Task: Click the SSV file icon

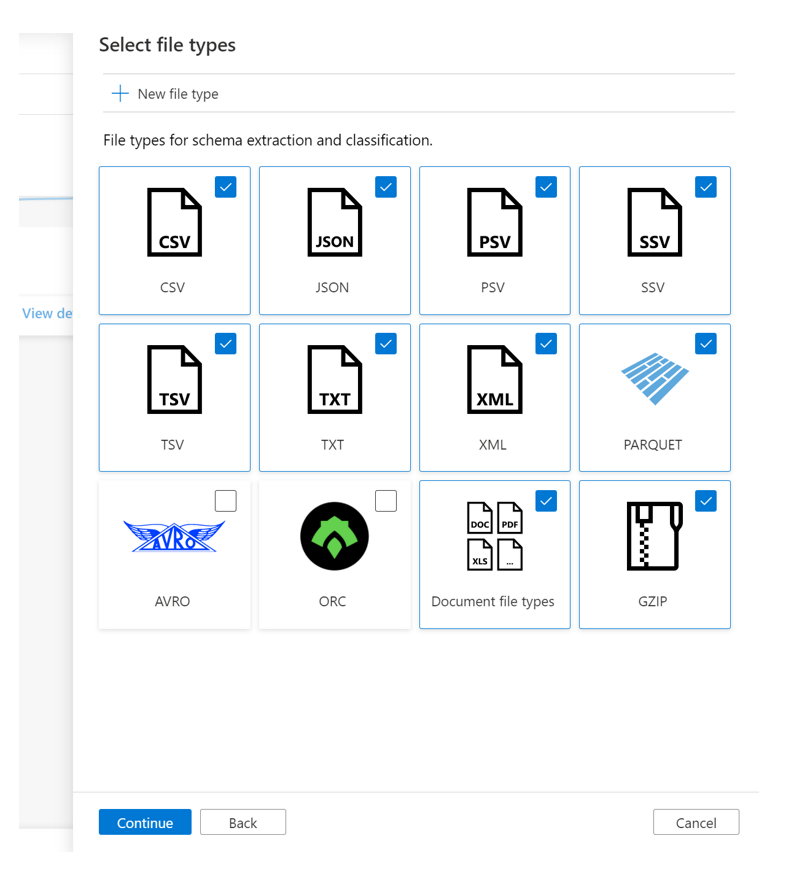Action: click(x=654, y=222)
